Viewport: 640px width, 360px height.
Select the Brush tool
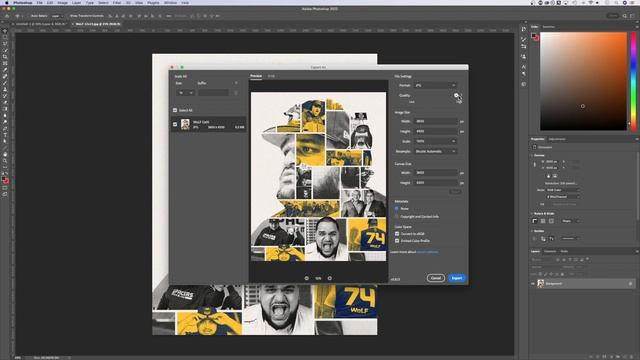click(5, 83)
